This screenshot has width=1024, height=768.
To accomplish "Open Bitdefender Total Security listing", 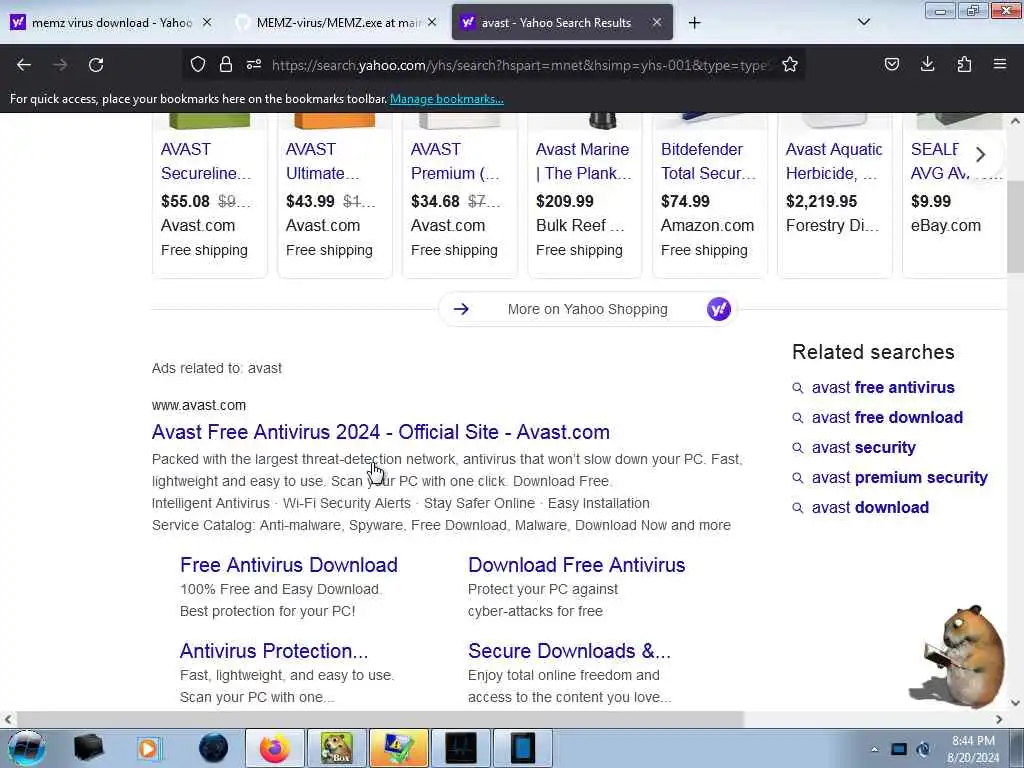I will [708, 161].
